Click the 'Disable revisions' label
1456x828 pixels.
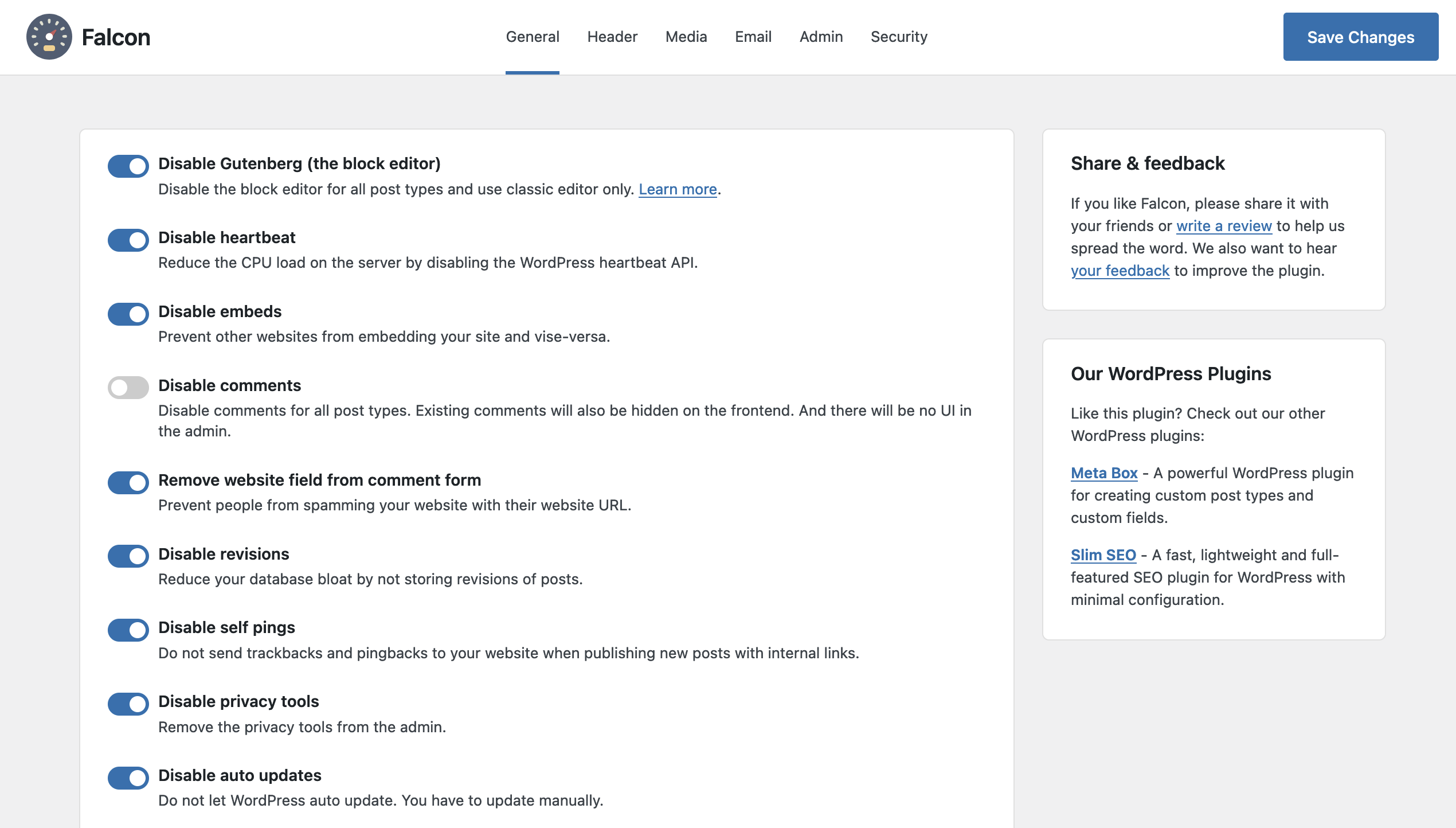click(224, 554)
